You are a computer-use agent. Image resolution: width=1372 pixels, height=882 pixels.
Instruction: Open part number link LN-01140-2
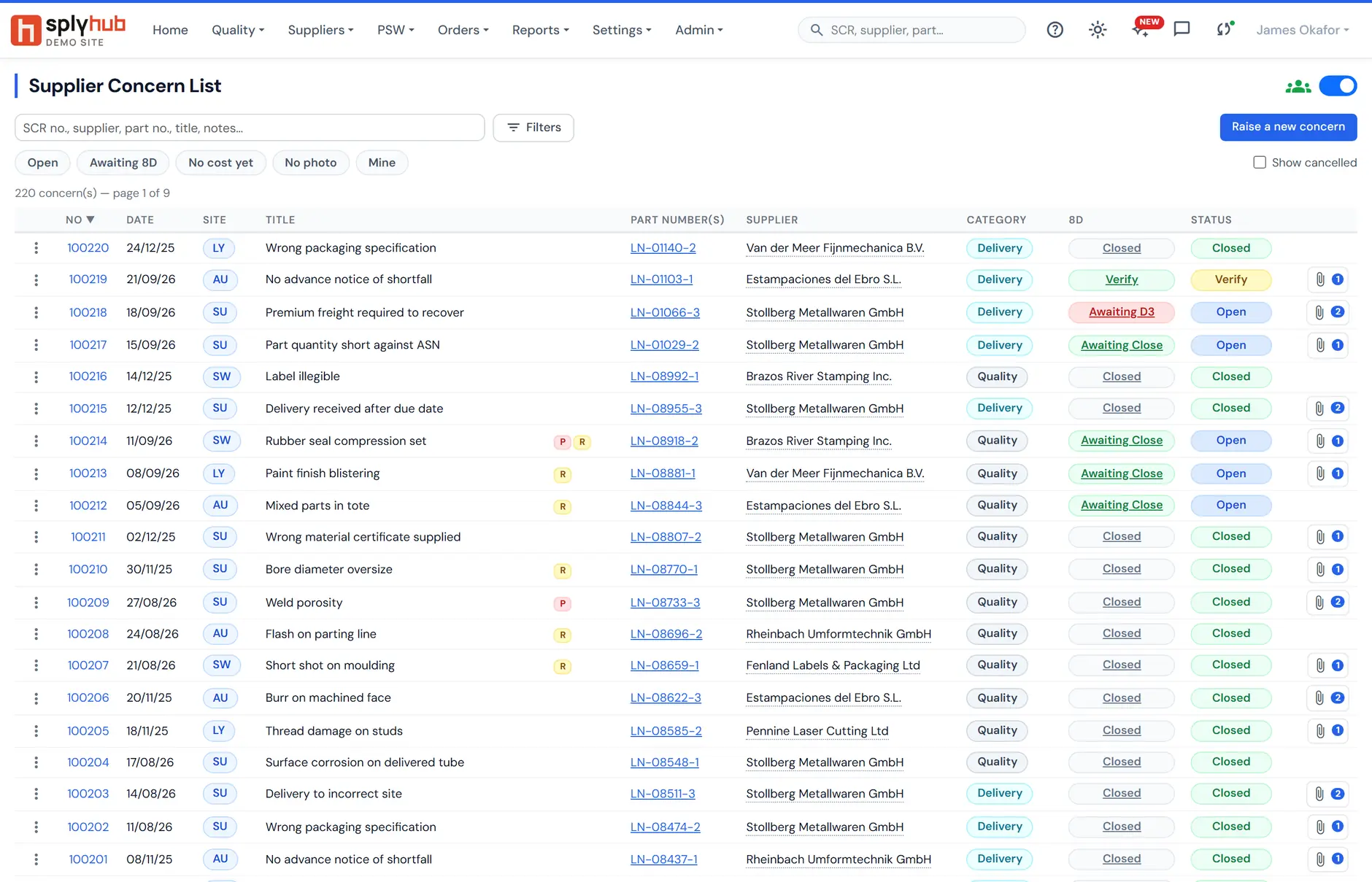click(663, 248)
